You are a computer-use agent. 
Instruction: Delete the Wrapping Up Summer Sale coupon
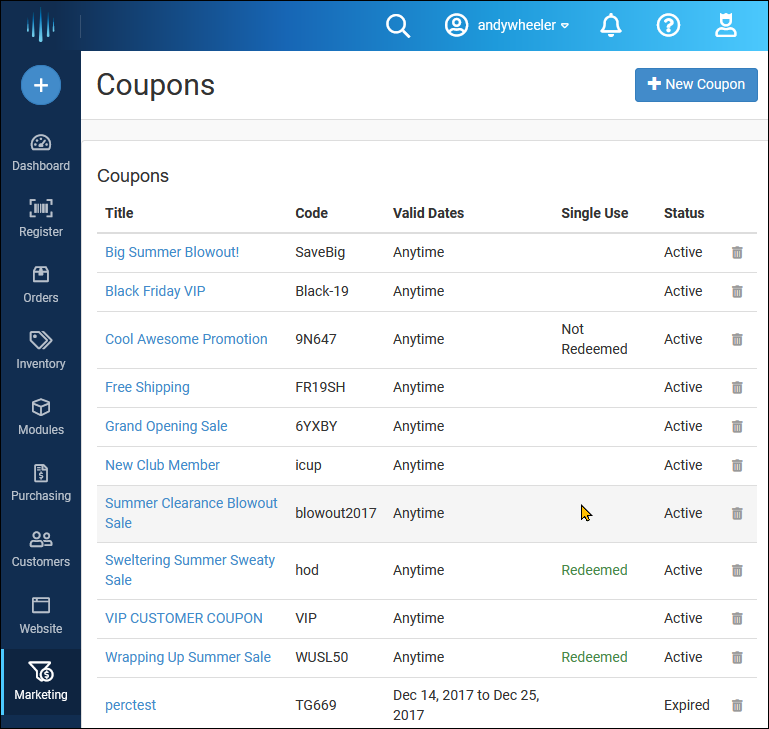point(737,657)
